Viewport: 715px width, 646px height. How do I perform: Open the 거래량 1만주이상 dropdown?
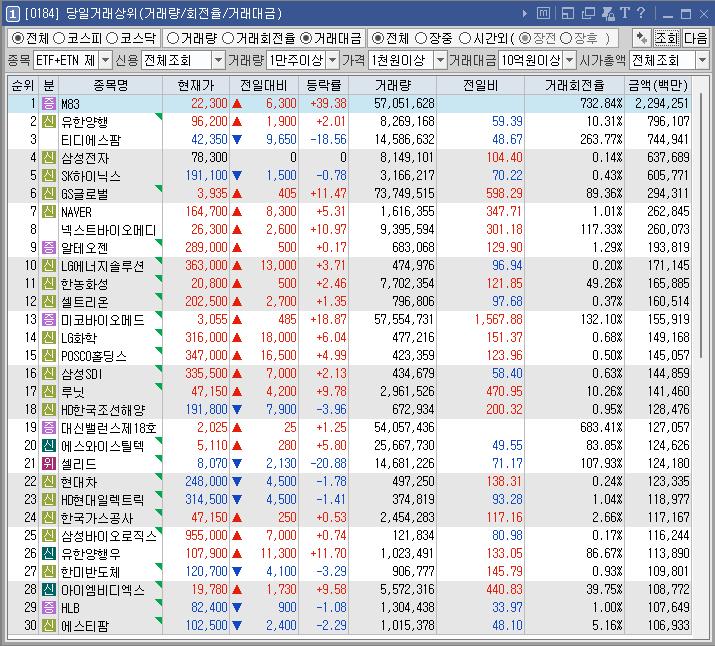click(x=333, y=60)
